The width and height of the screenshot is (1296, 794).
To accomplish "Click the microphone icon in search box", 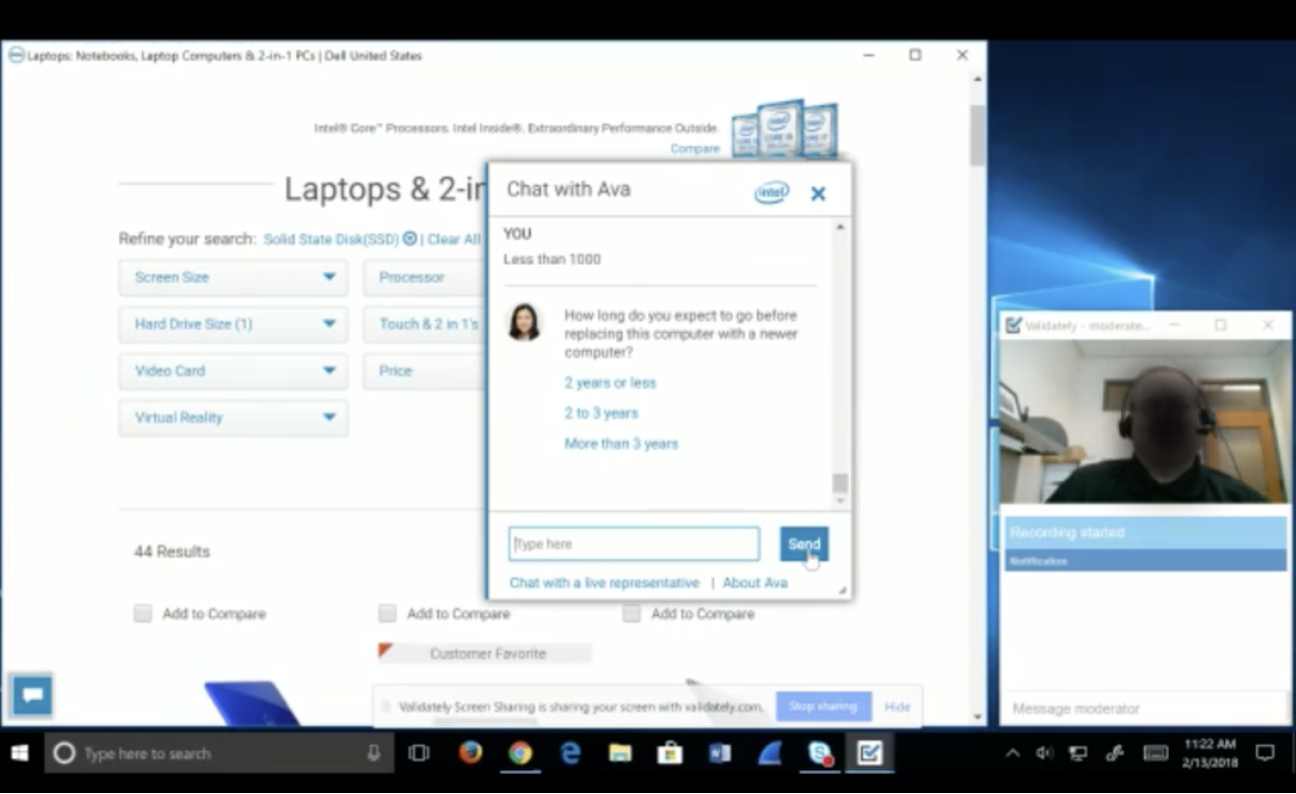I will pos(374,753).
